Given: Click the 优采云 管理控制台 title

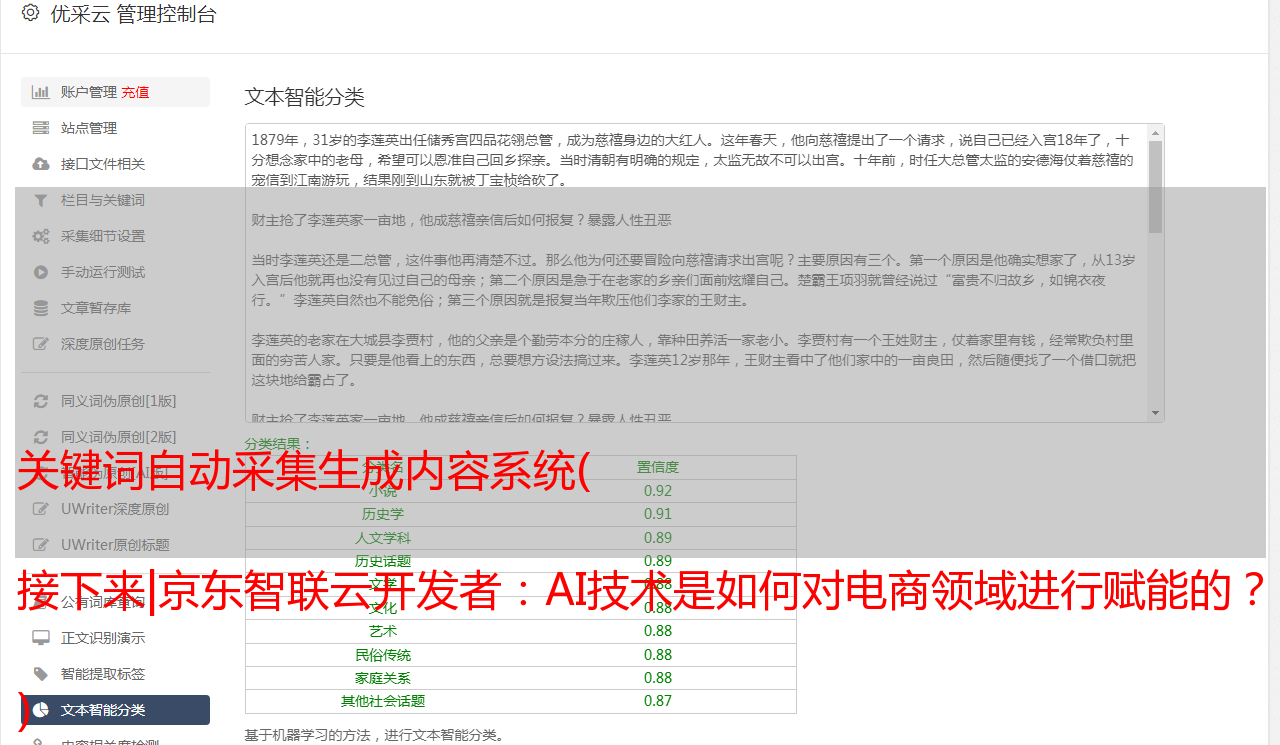Looking at the screenshot, I should pyautogui.click(x=133, y=14).
